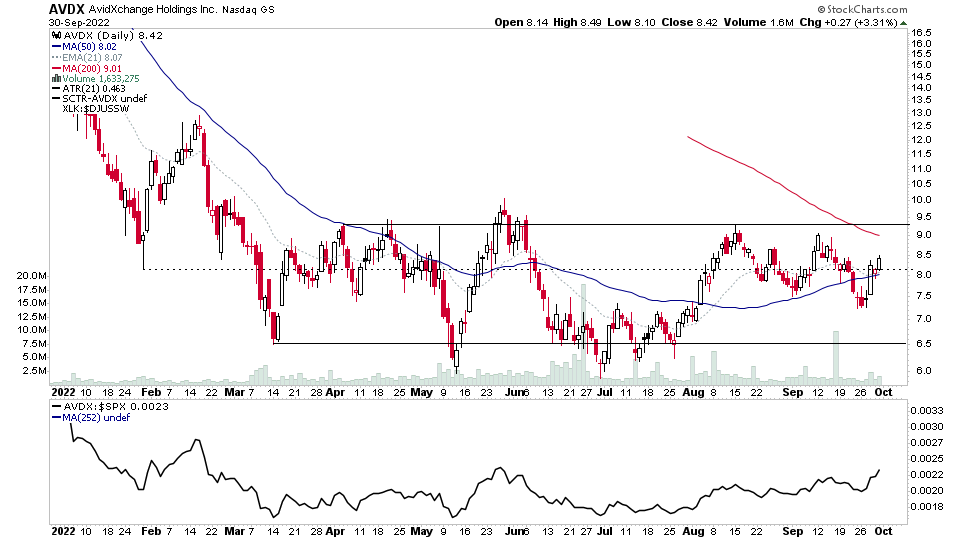Click the AvidXchange Holdings Inc. company name
The height and width of the screenshot is (540, 960).
pos(153,10)
